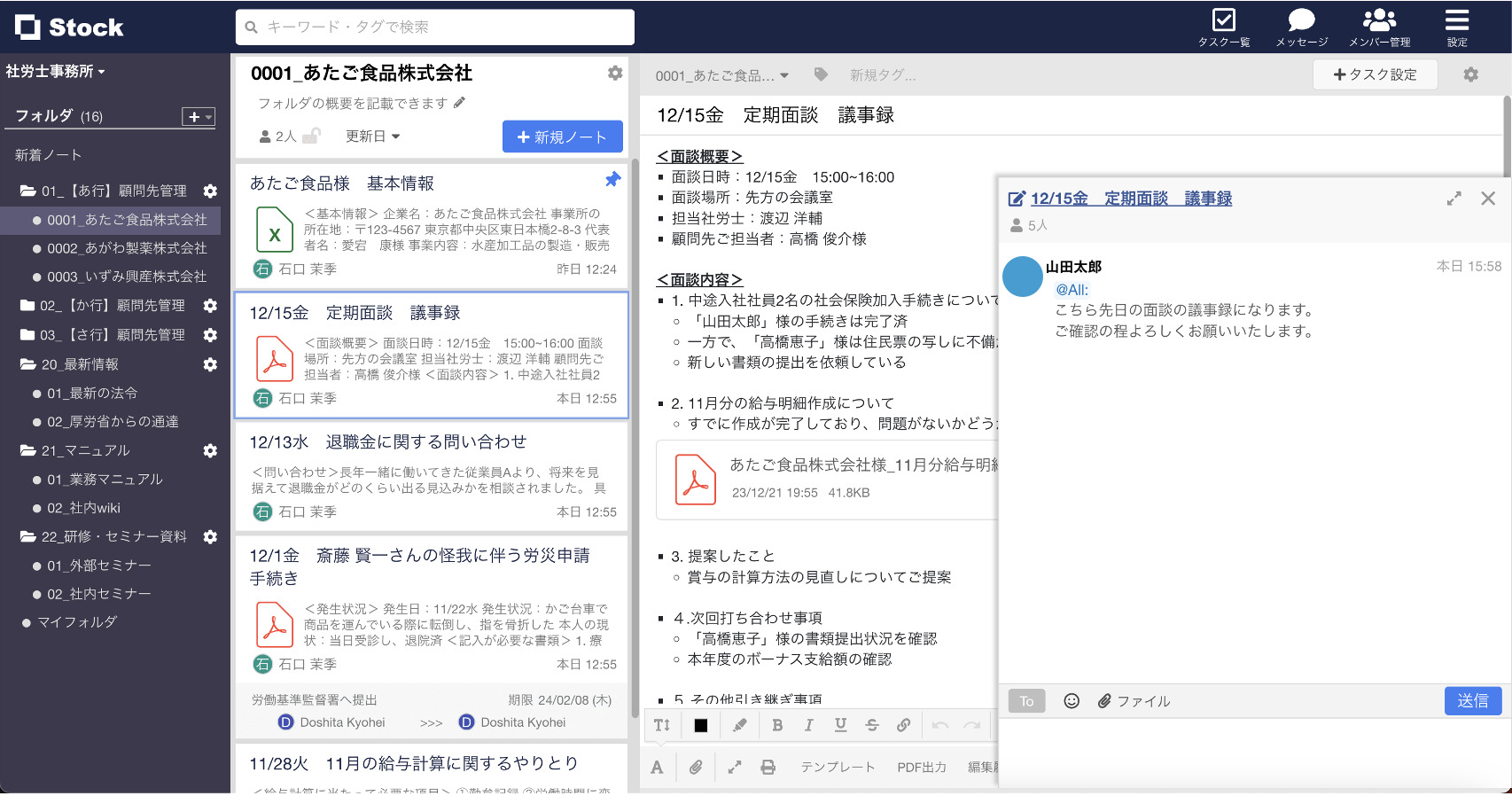Select the highlighter pen tool
The image size is (1512, 796).
(739, 725)
